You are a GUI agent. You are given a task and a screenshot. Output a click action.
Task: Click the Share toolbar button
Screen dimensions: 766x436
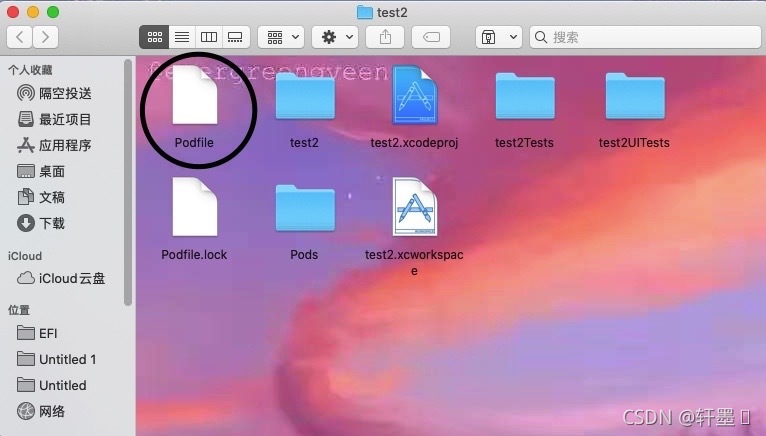385,37
